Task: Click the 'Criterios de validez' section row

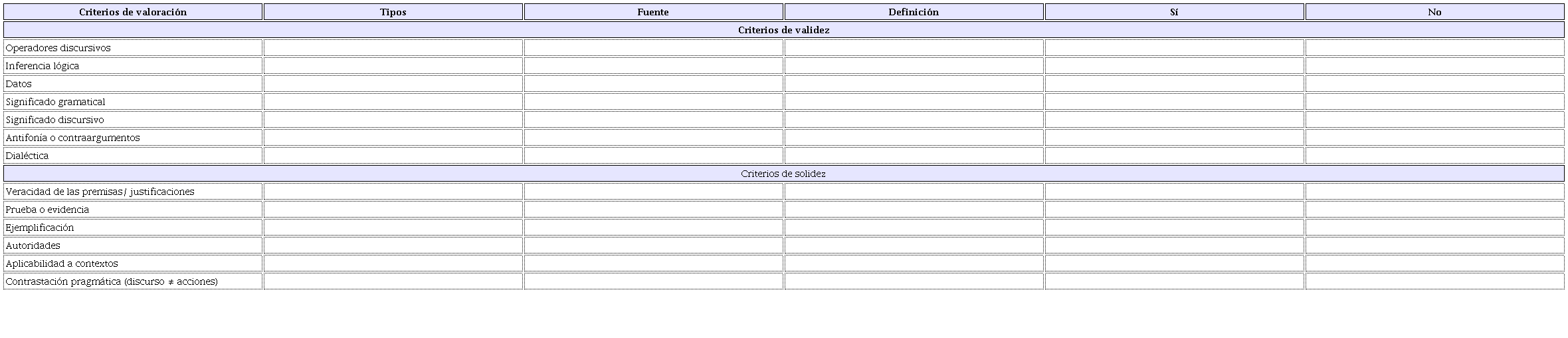Action: coord(783,30)
